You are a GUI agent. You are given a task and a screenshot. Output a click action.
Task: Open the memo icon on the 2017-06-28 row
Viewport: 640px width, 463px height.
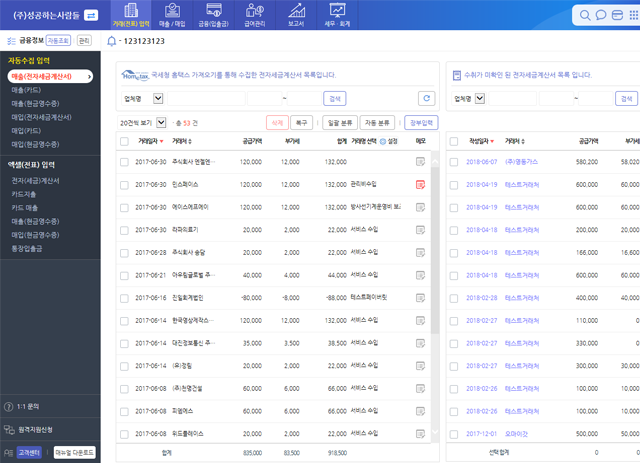tap(420, 253)
